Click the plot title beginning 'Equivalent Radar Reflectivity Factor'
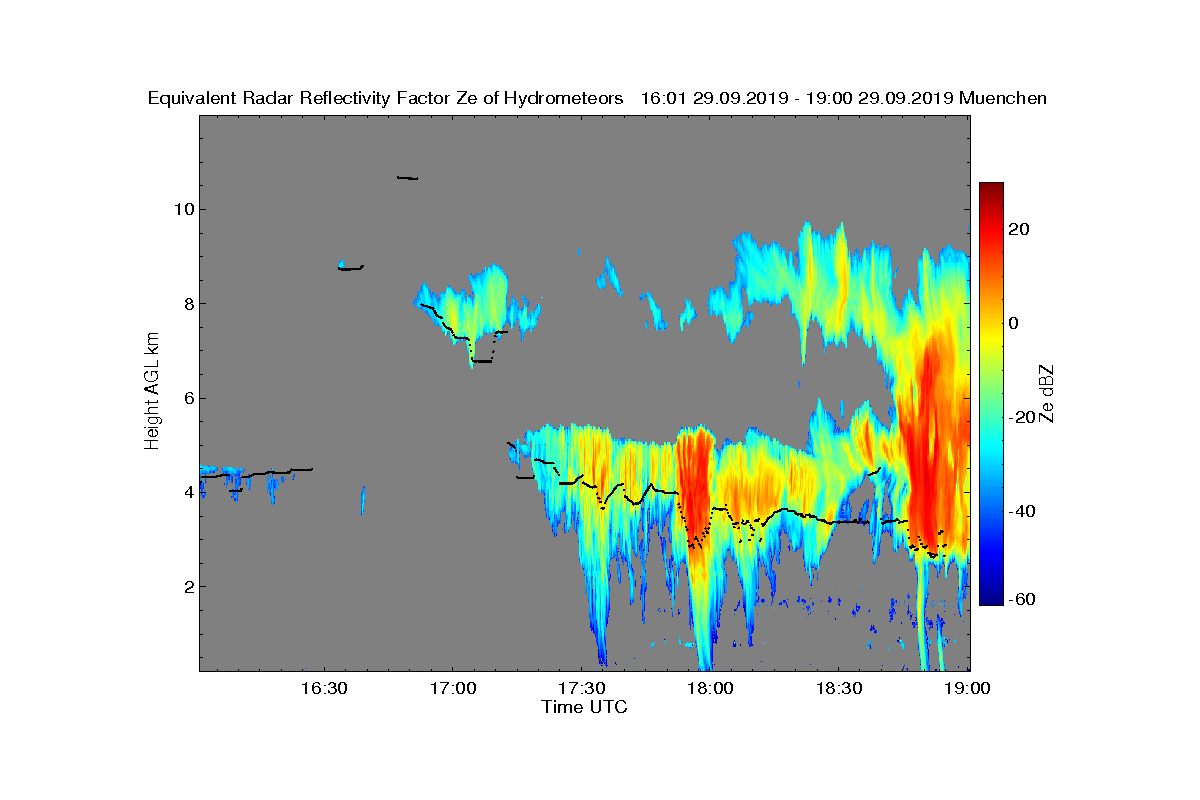1200x800 pixels. (x=597, y=98)
